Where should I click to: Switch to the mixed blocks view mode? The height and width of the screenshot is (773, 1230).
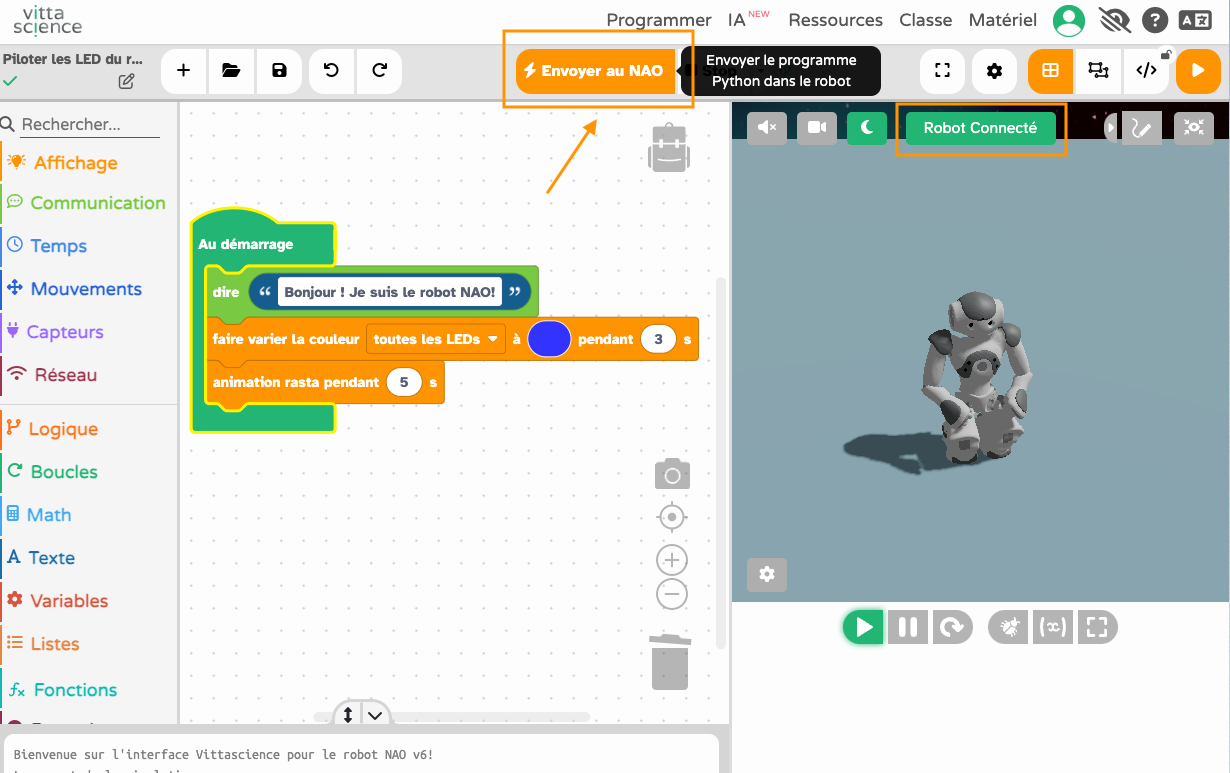[1098, 71]
